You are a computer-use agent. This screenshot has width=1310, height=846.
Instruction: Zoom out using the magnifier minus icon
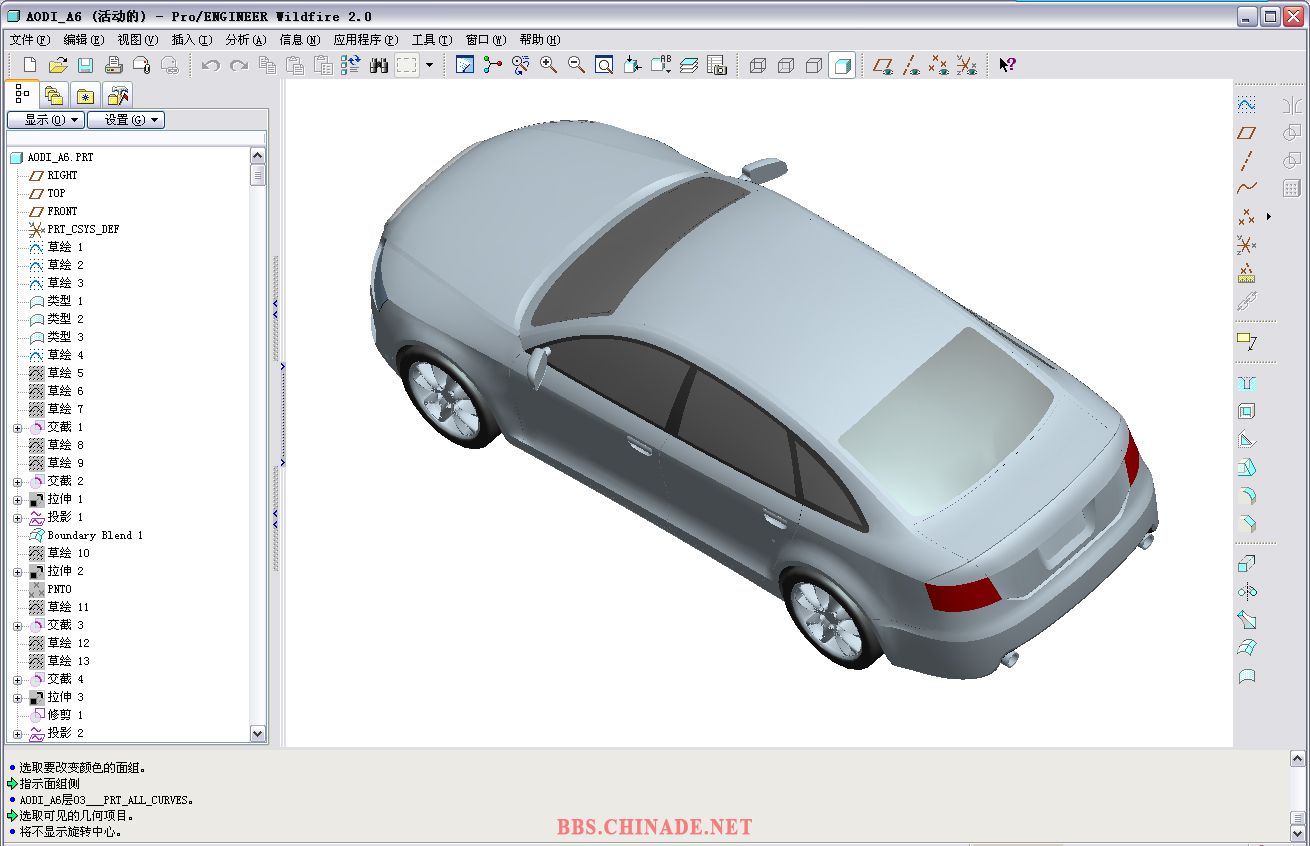pyautogui.click(x=576, y=65)
